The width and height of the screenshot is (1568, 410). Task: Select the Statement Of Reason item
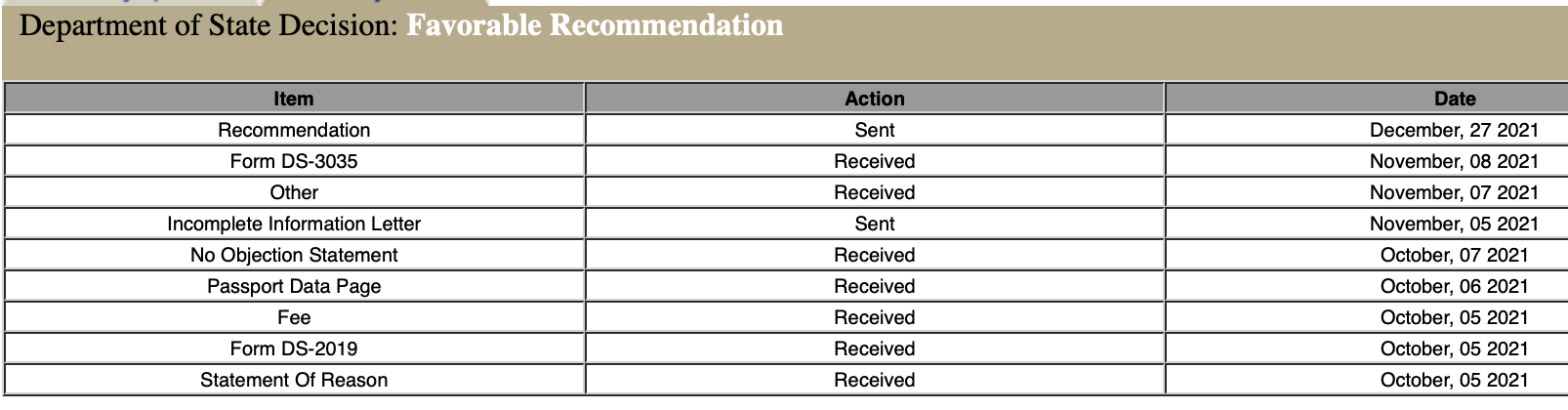click(294, 380)
